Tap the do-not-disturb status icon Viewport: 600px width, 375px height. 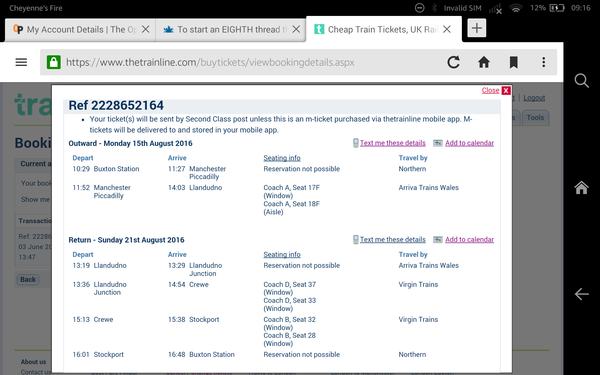420,8
